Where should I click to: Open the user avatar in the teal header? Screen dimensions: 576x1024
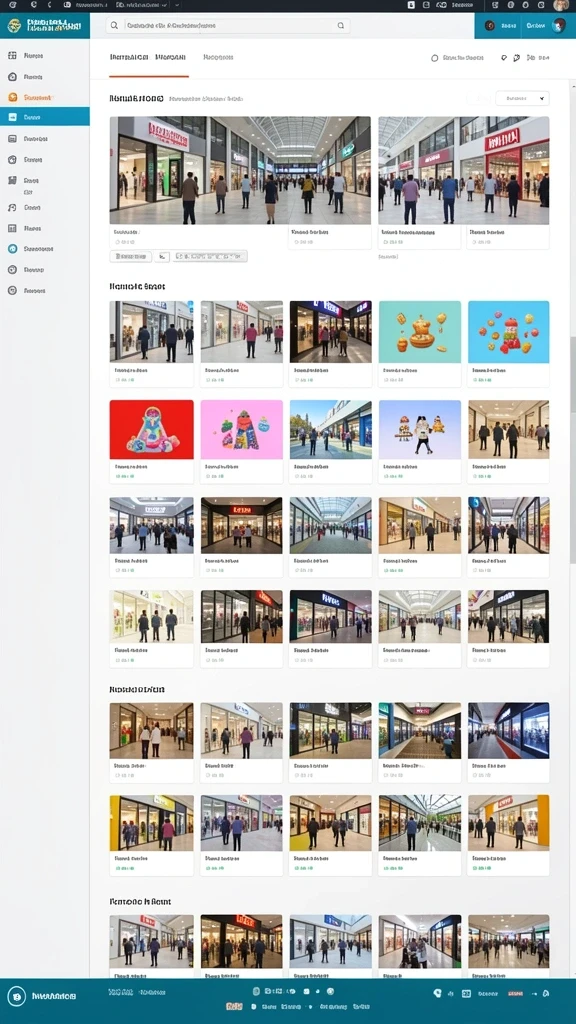coord(558,25)
